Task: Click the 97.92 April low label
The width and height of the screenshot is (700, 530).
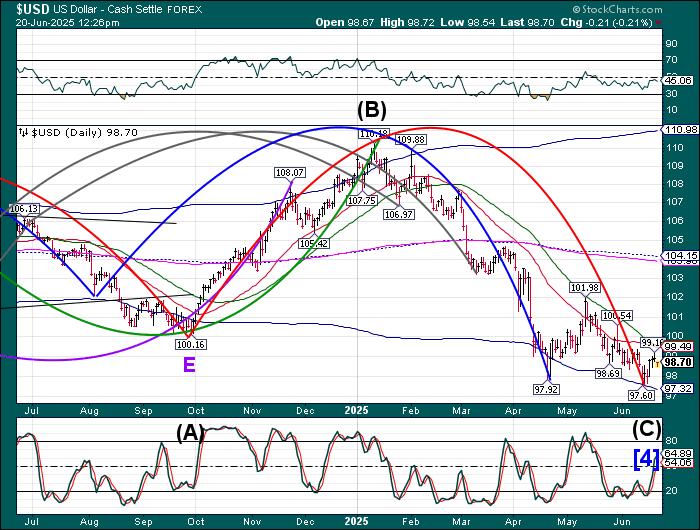Action: click(545, 387)
